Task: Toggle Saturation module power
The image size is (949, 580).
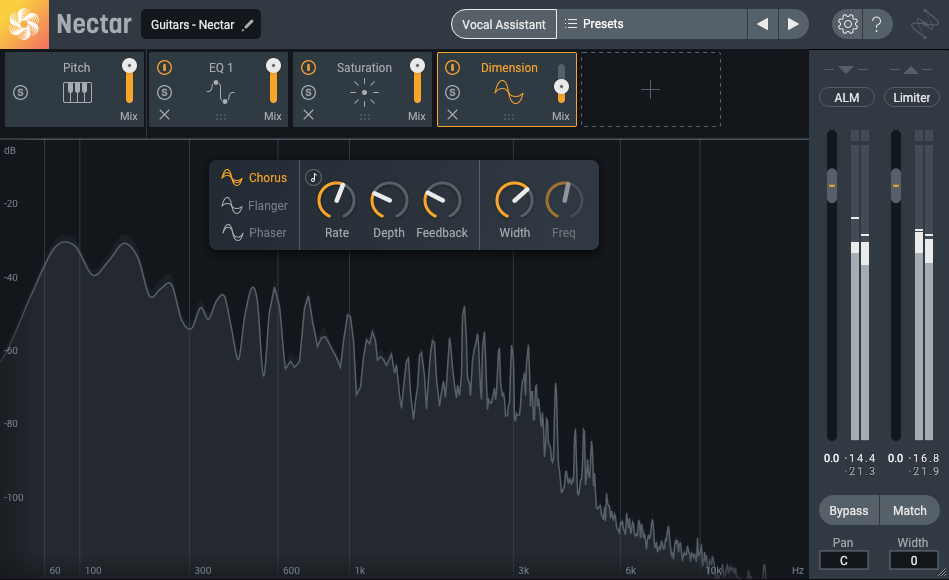Action: point(308,67)
